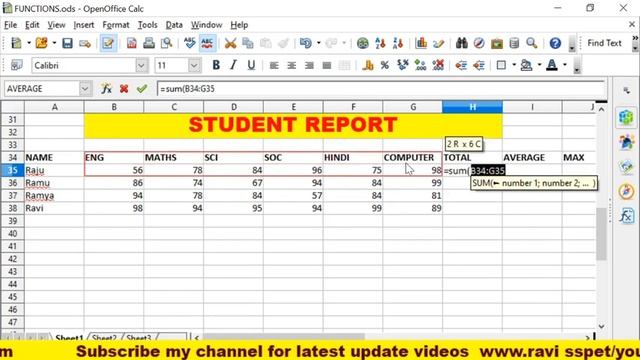Click the Print icon
This screenshot has width=640, height=360.
pos(149,43)
